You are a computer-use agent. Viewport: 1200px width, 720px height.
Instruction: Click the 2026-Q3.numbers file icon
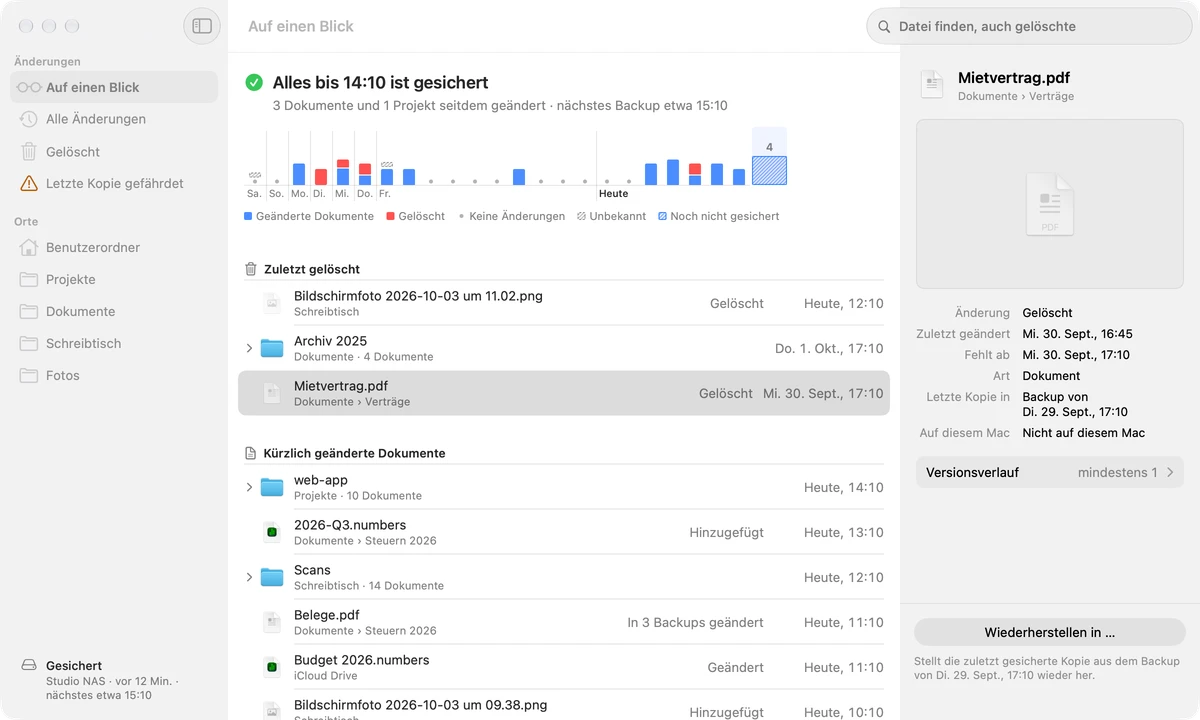pos(271,532)
